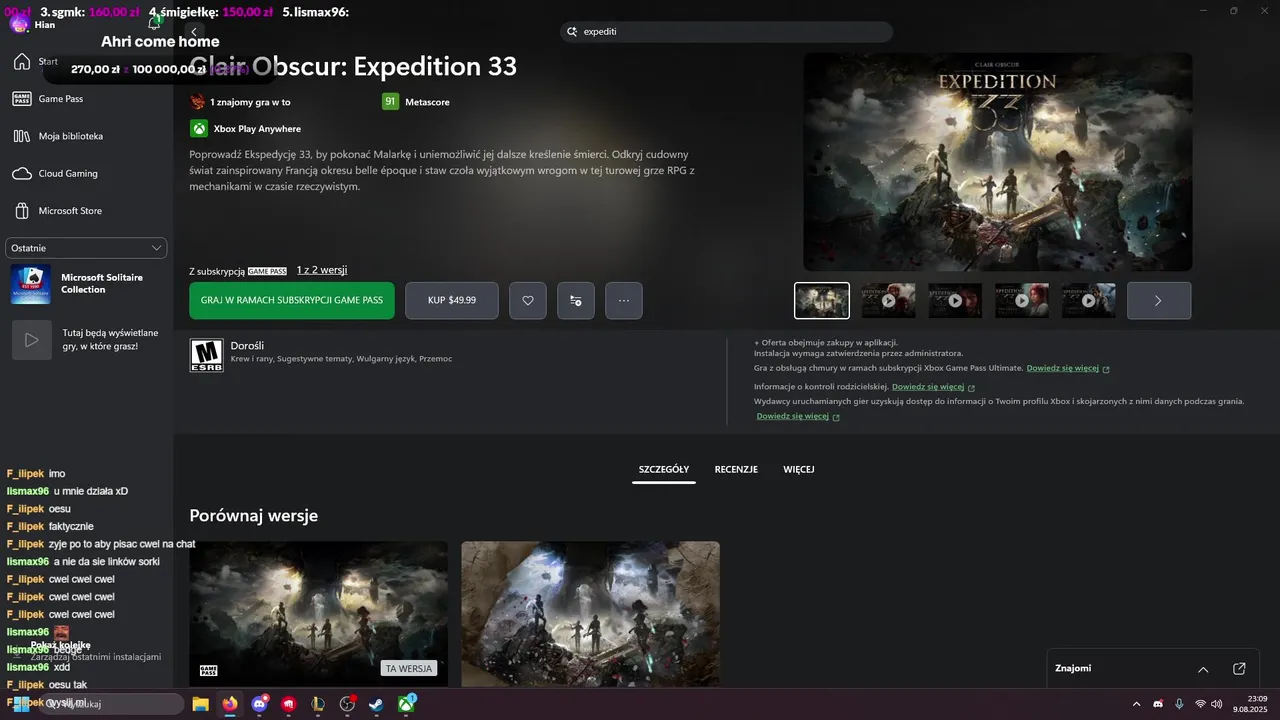The width and height of the screenshot is (1280, 720).
Task: Click '1 znajomy gra w to' friend icon
Action: (x=198, y=102)
